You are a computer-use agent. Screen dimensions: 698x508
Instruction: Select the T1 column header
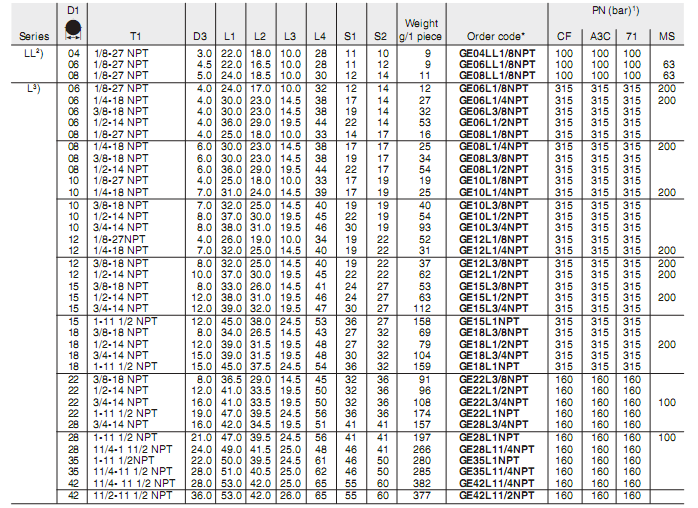tap(135, 36)
